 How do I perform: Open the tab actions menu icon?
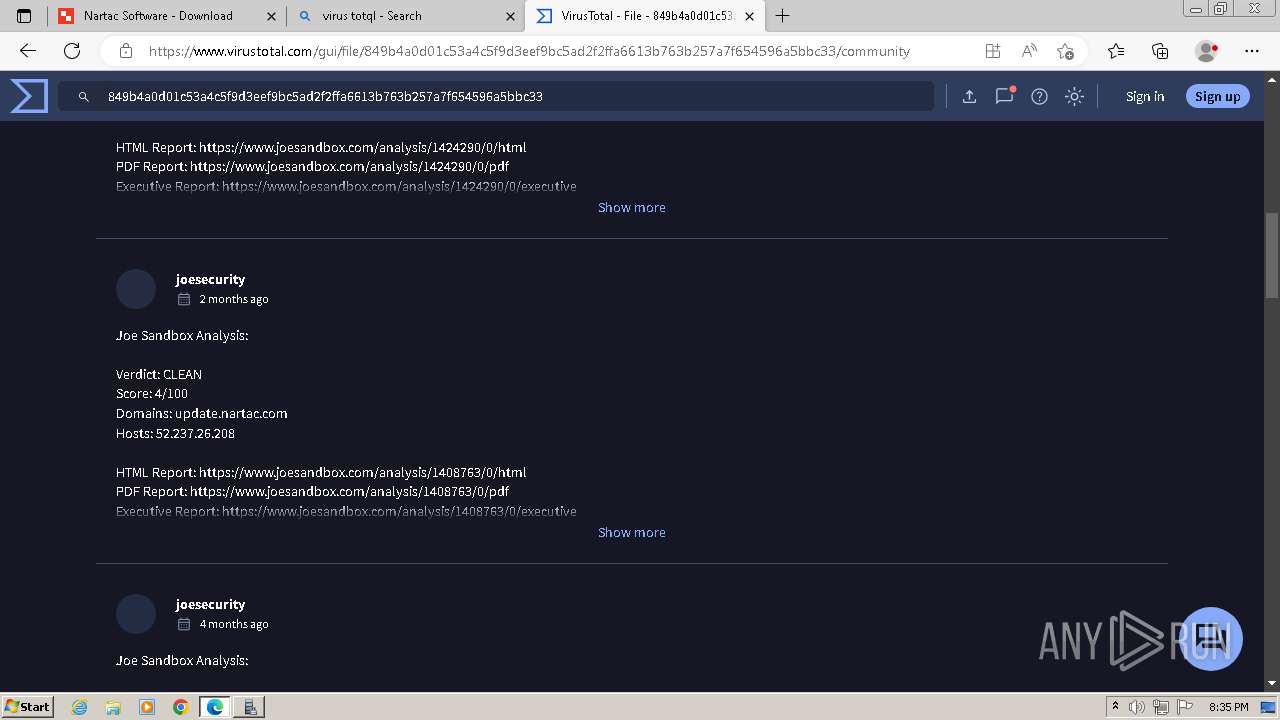24,16
